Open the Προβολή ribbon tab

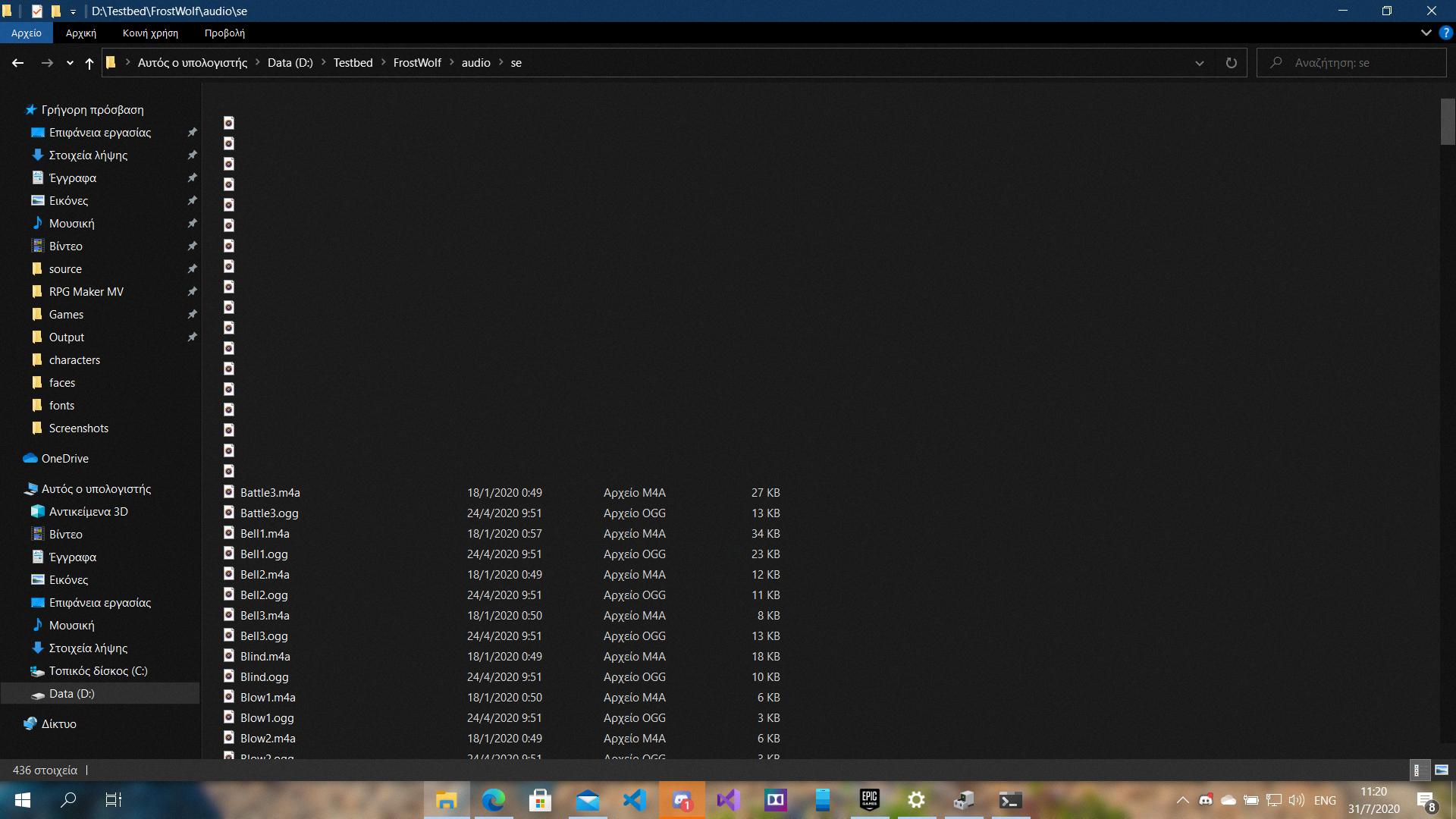point(224,33)
